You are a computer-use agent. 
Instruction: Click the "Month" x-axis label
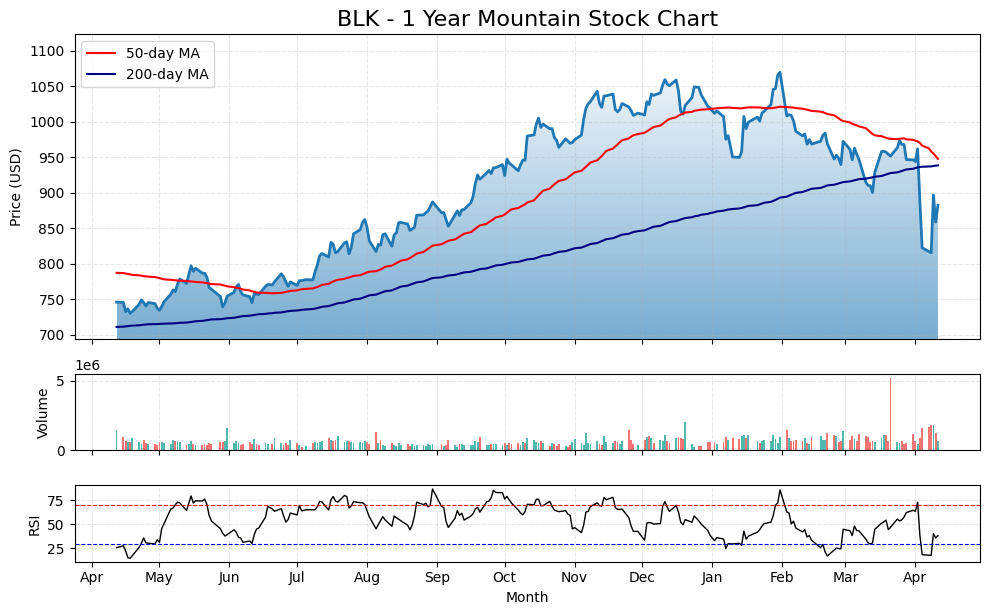[527, 597]
